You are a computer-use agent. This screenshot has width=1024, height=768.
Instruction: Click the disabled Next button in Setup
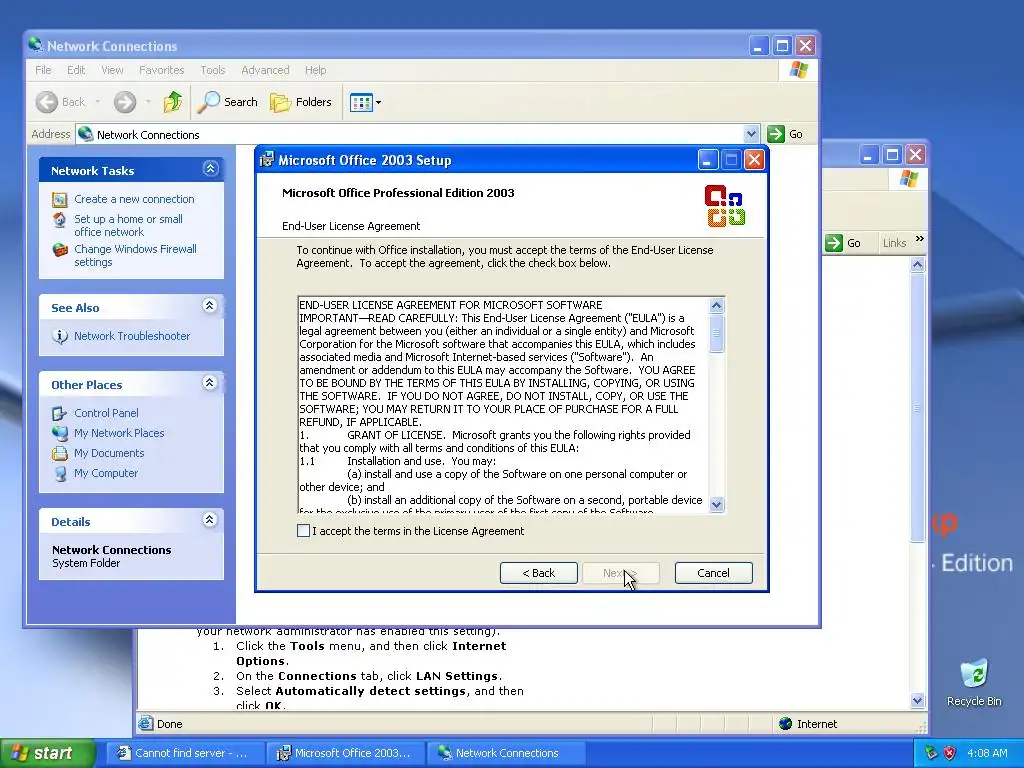(620, 573)
